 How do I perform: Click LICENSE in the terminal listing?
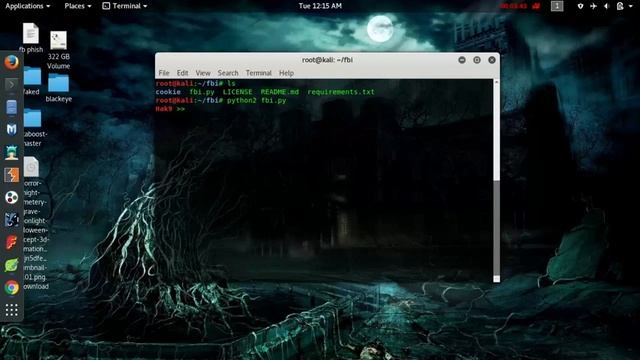pos(238,92)
